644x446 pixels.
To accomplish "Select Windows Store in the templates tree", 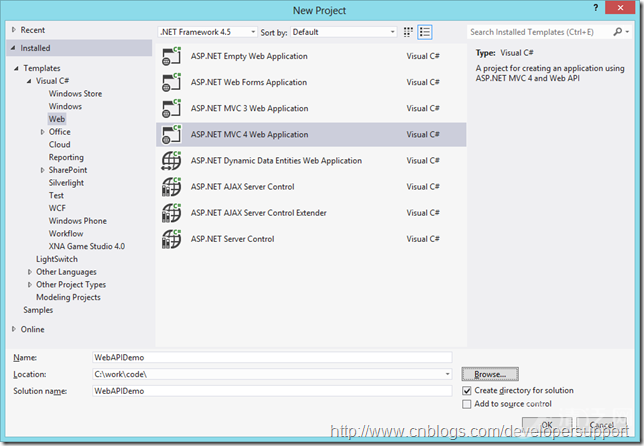I will click(75, 94).
